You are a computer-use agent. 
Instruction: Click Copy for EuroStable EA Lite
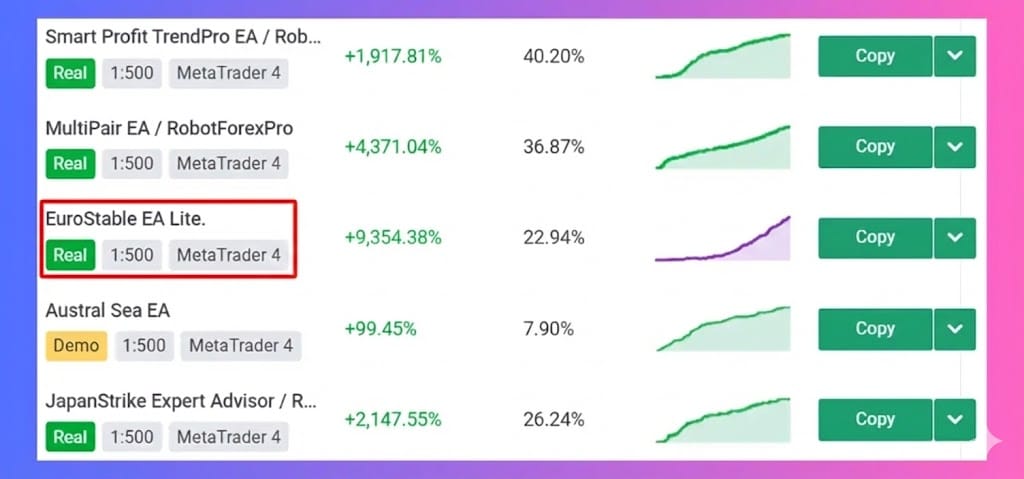(874, 238)
